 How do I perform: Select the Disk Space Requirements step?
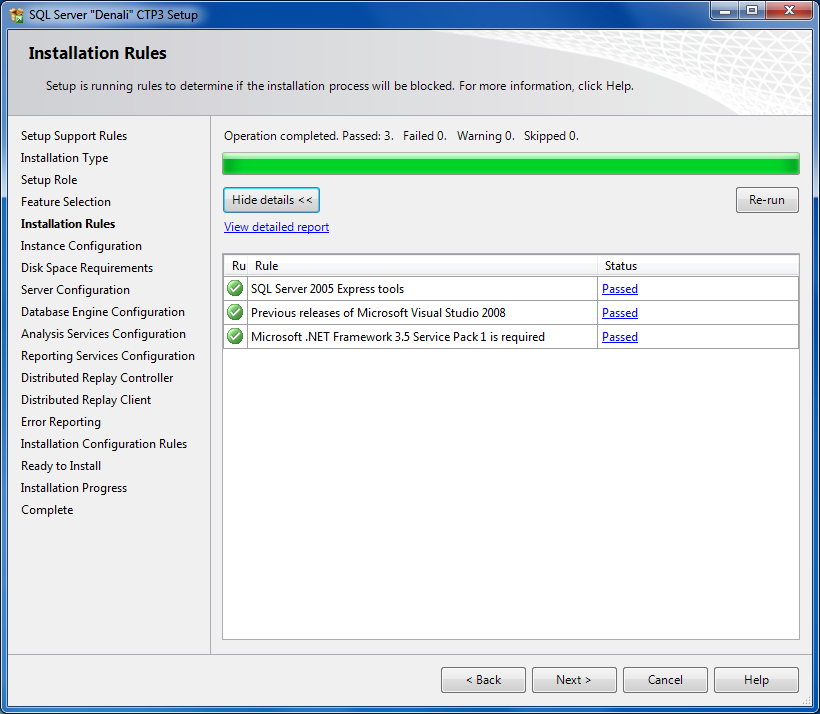(x=87, y=268)
